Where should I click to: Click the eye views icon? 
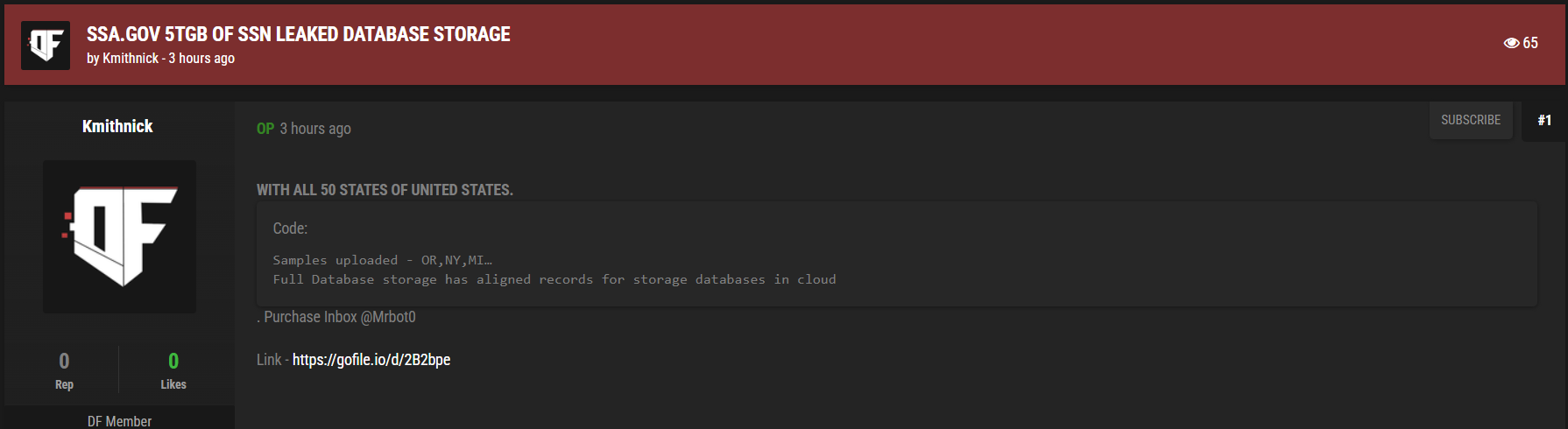point(1511,43)
